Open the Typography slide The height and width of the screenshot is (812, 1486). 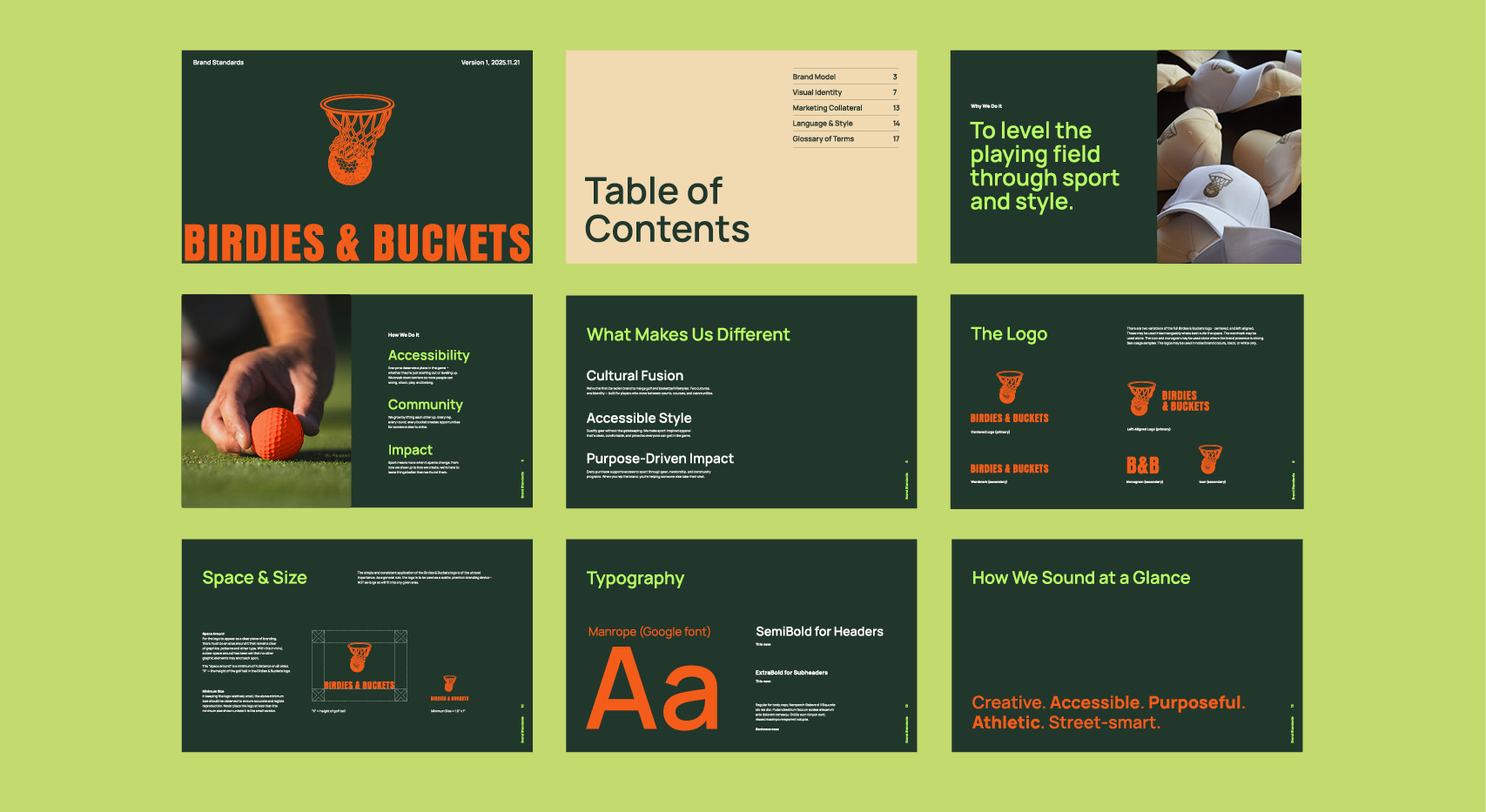(742, 646)
